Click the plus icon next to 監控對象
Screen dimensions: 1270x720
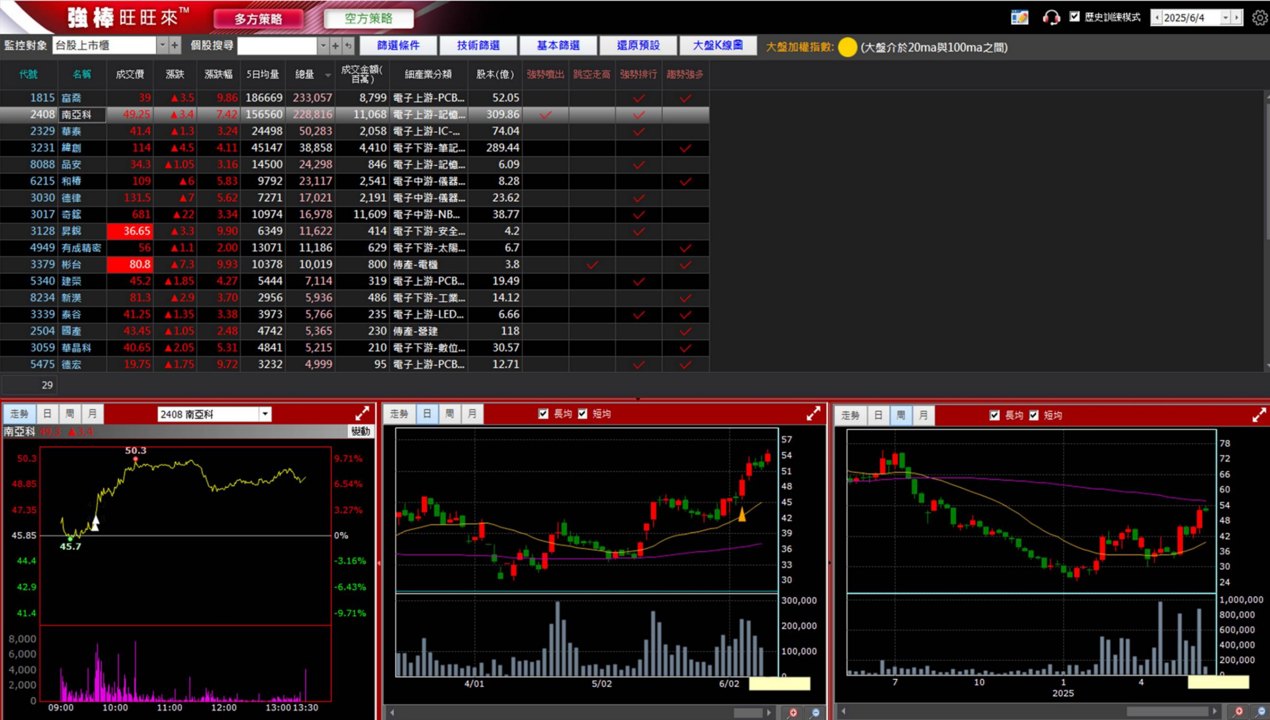click(175, 45)
